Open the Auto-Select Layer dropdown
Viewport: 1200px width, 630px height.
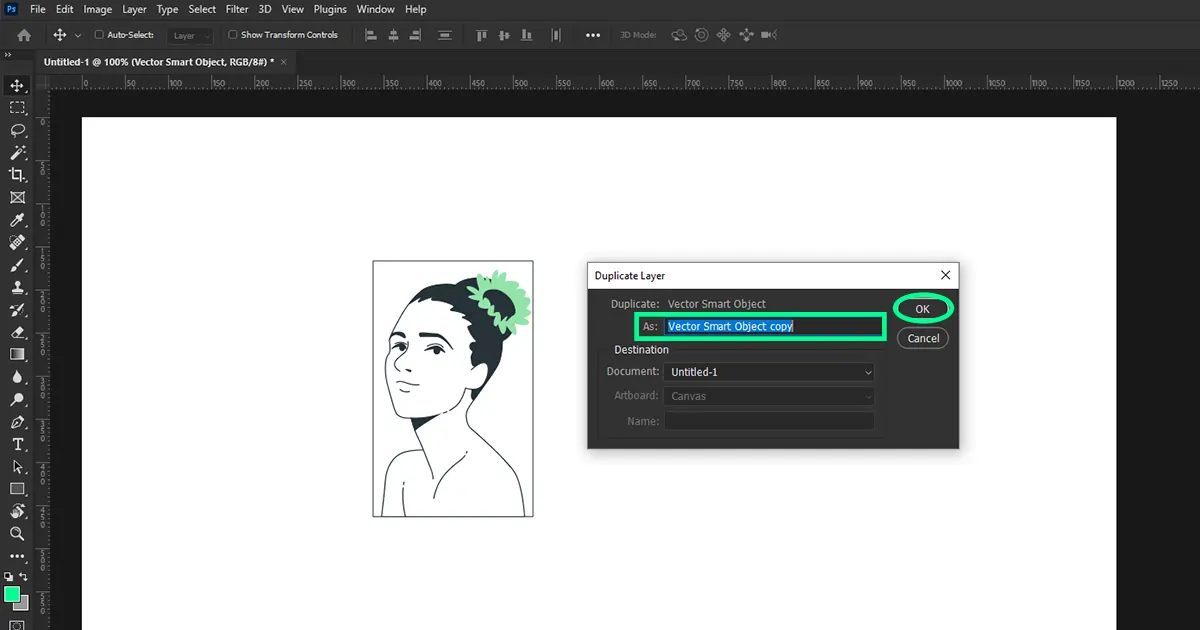pyautogui.click(x=190, y=34)
